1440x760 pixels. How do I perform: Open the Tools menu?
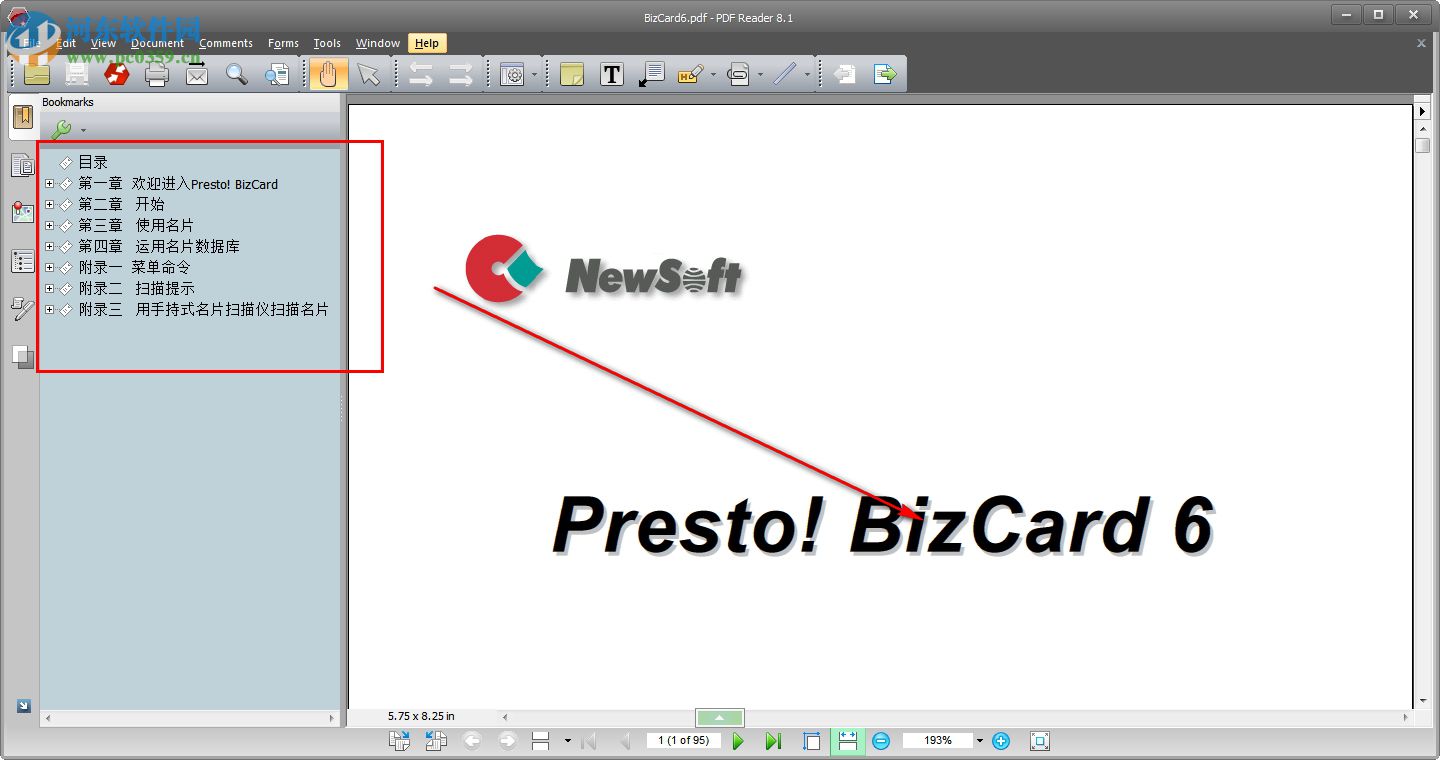327,43
